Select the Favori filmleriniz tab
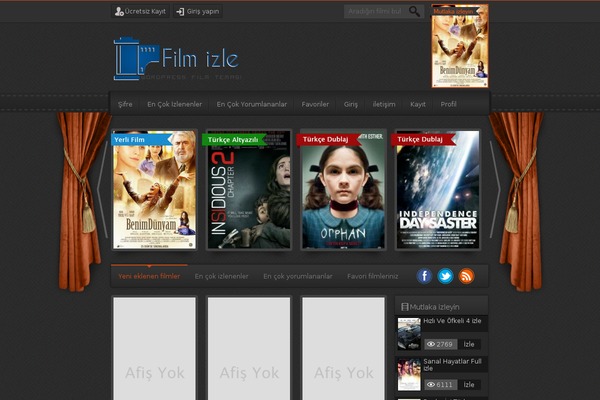The image size is (600, 400). [x=373, y=276]
